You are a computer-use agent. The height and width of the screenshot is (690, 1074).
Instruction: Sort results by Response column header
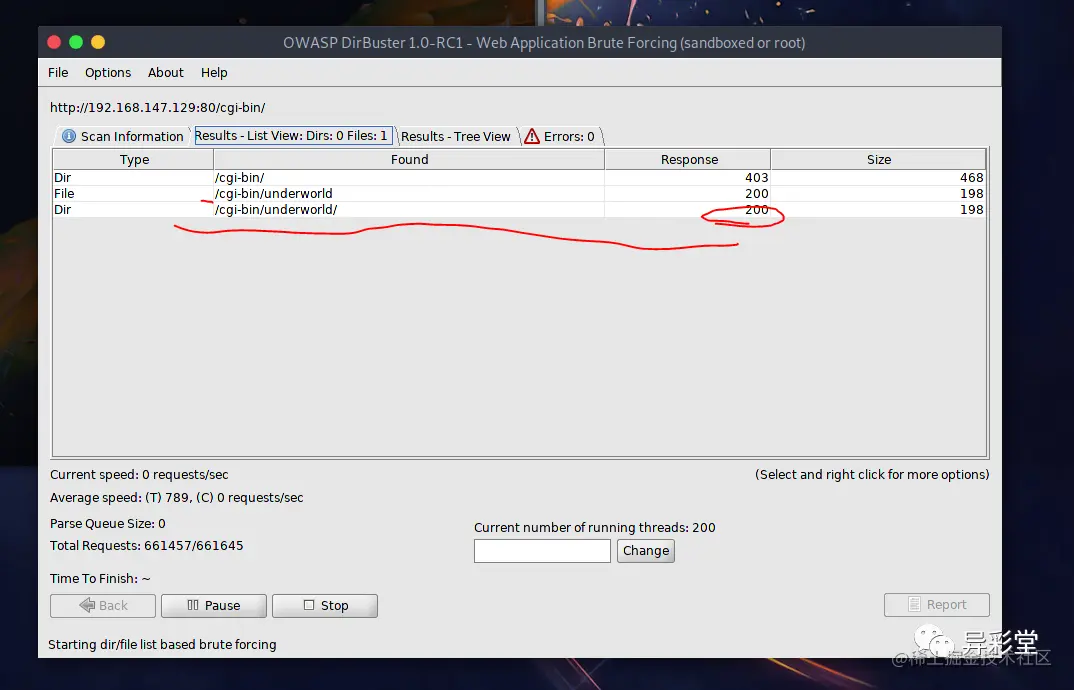coord(688,160)
